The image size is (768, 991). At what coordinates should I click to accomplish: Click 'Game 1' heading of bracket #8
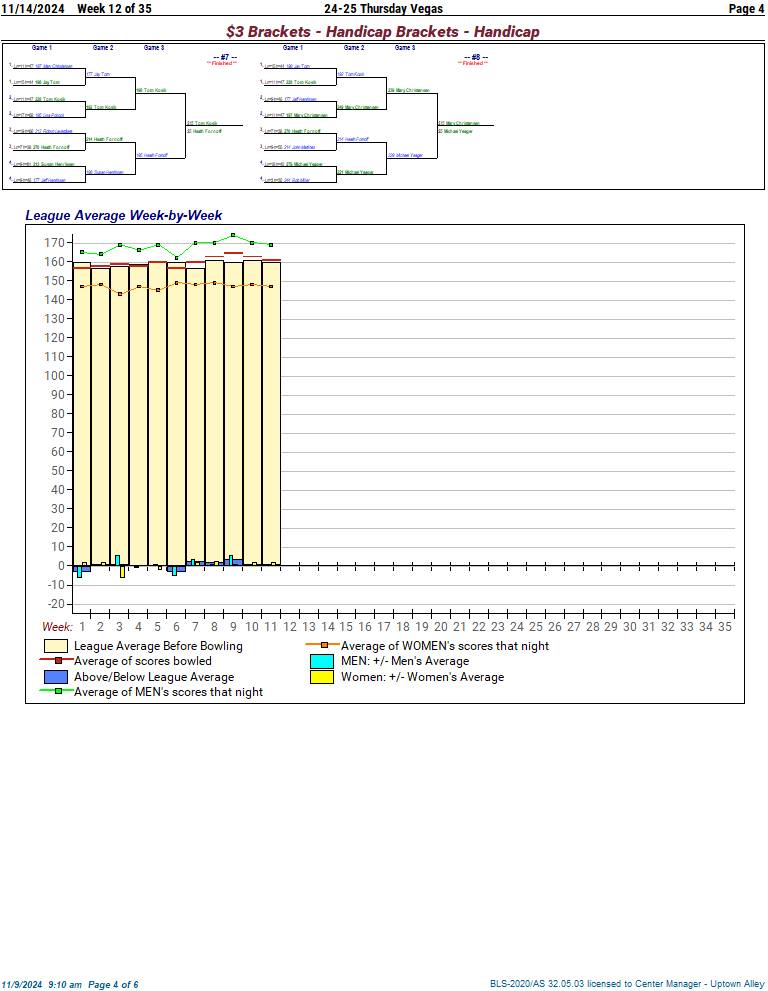pos(293,47)
